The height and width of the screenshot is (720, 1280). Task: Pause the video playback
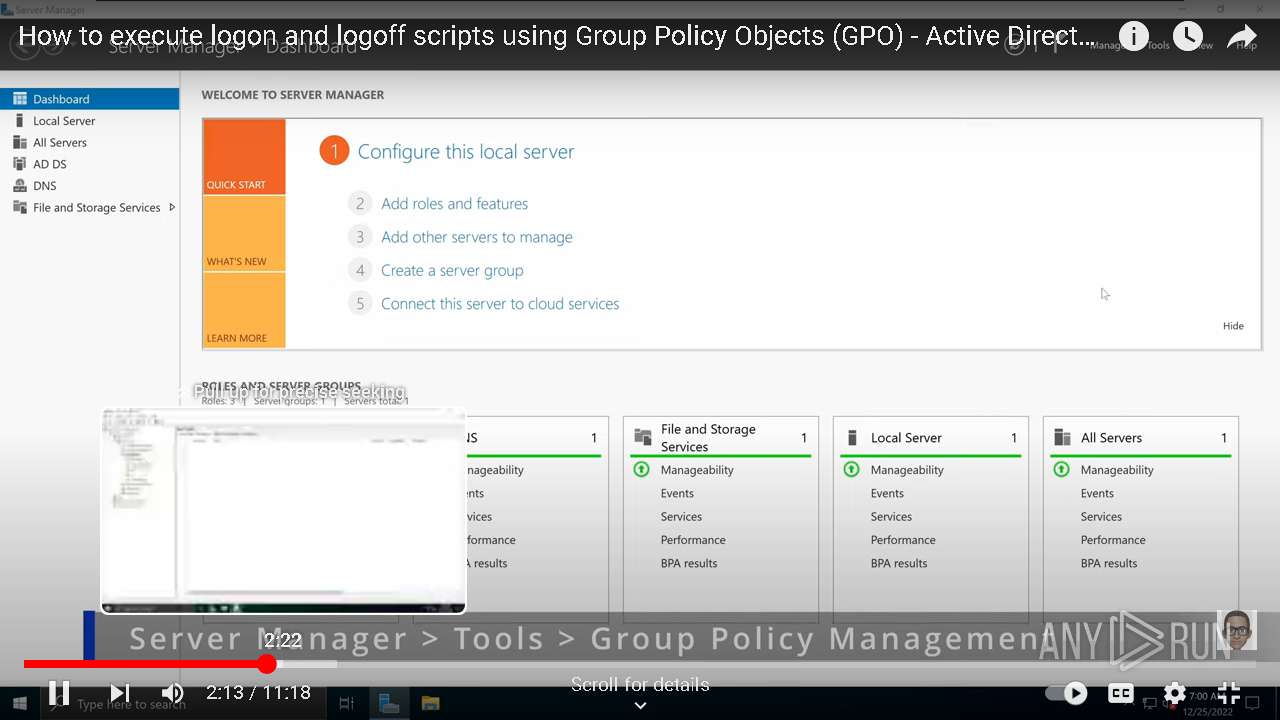[59, 692]
